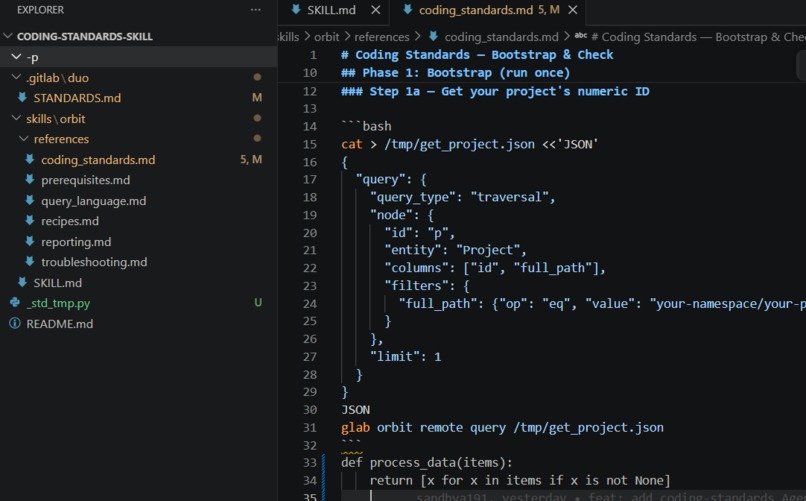Viewport: 806px width, 501px height.
Task: Open coding_standards.md in explorer tree
Action: pyautogui.click(x=98, y=160)
